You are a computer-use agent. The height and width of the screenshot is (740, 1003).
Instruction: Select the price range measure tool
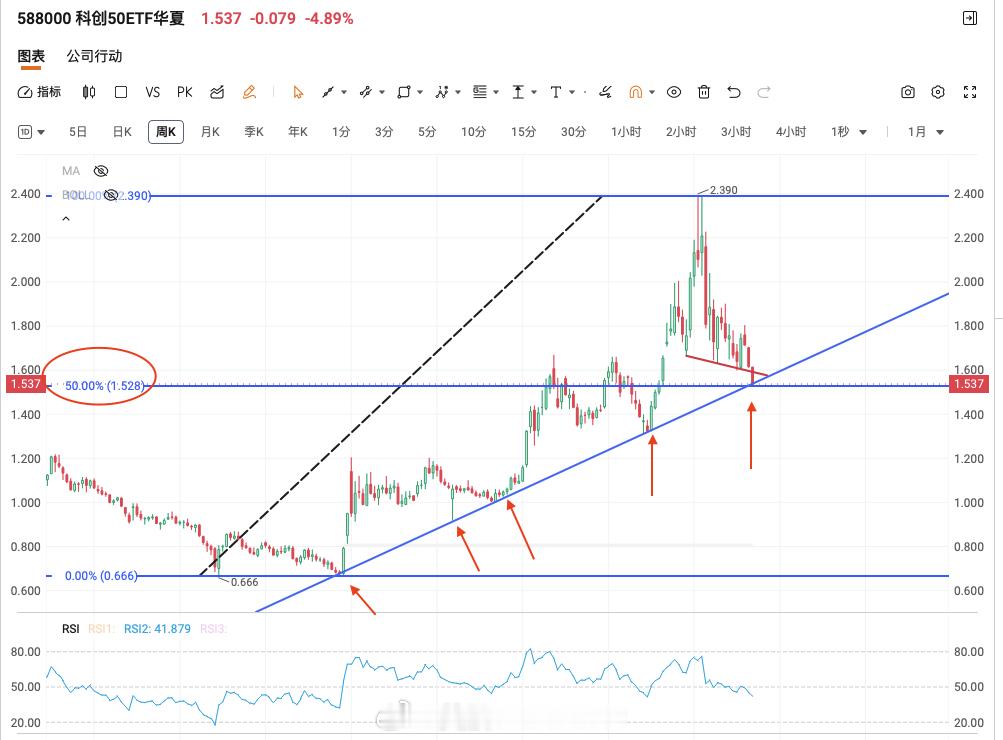(x=518, y=92)
